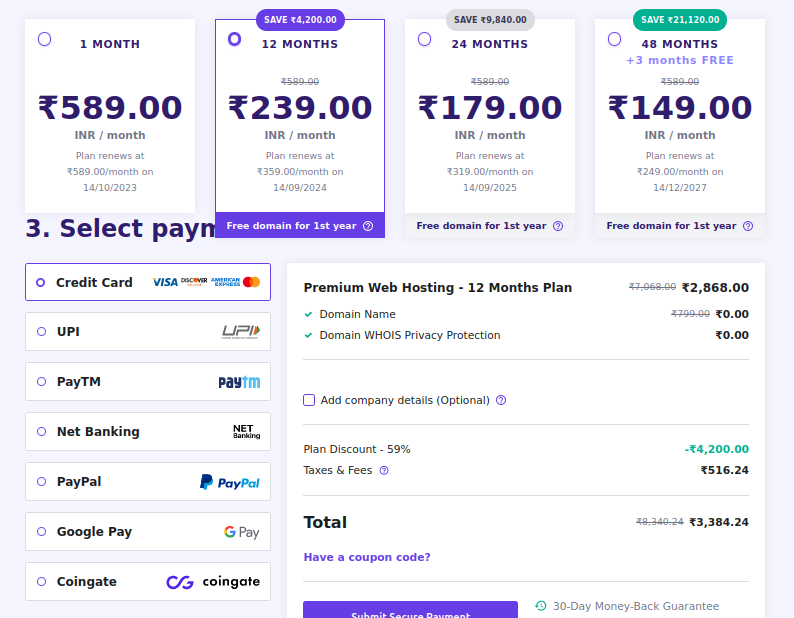Viewport: 794px width, 618px height.
Task: Click help icon beside Add company details
Action: [x=501, y=400]
